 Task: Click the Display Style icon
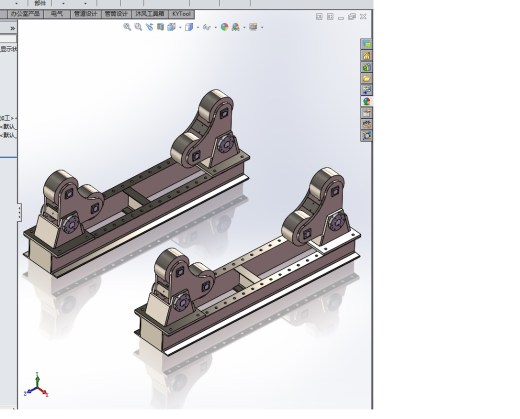189,27
